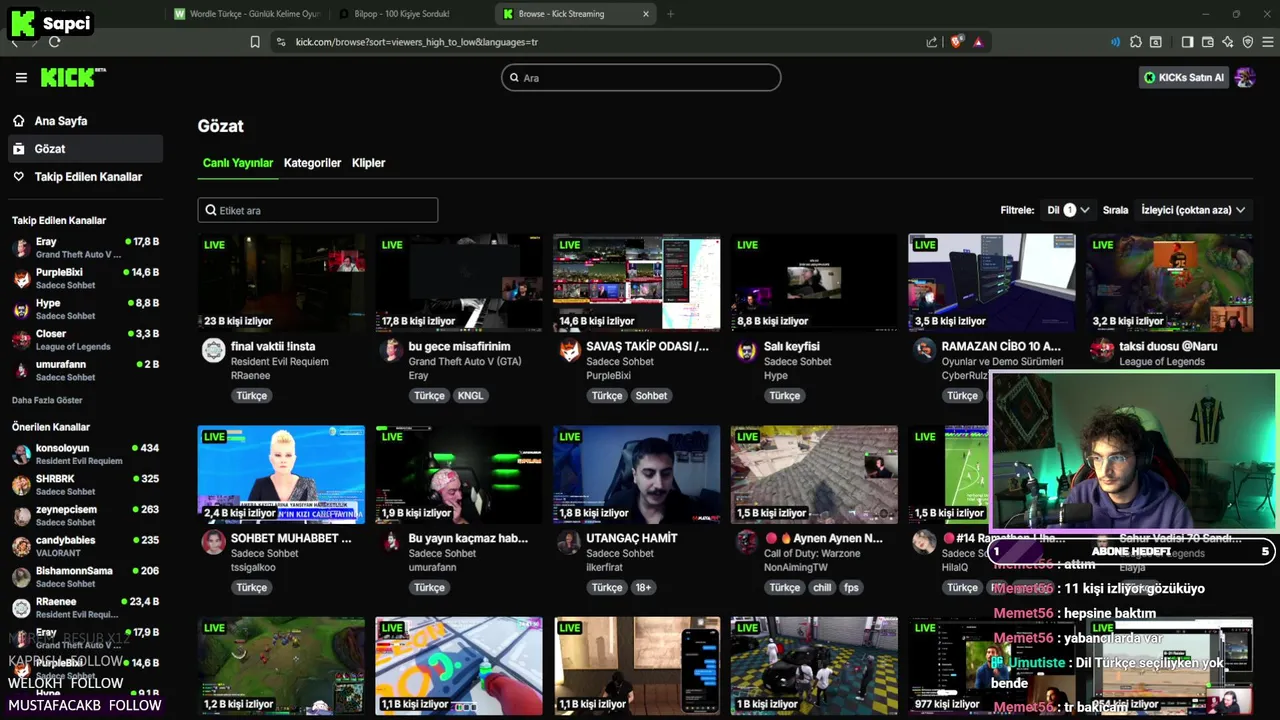
Task: Click CyberRulz avatar beside RAMAZAN CİBO stream
Action: [924, 350]
